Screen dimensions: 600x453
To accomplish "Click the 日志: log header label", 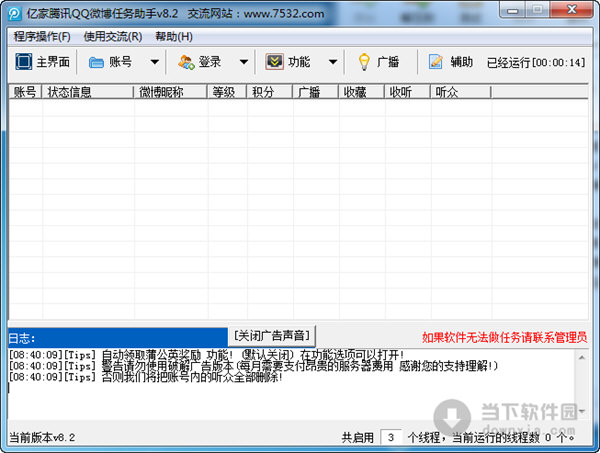I will point(22,338).
